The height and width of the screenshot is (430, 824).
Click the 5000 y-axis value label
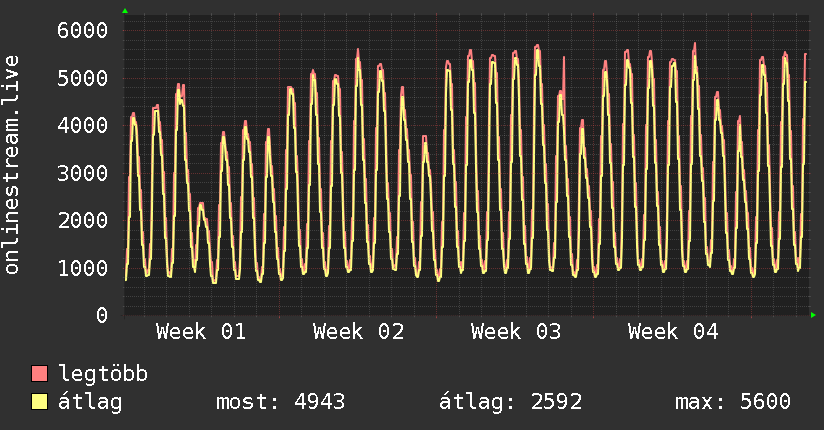[81, 78]
